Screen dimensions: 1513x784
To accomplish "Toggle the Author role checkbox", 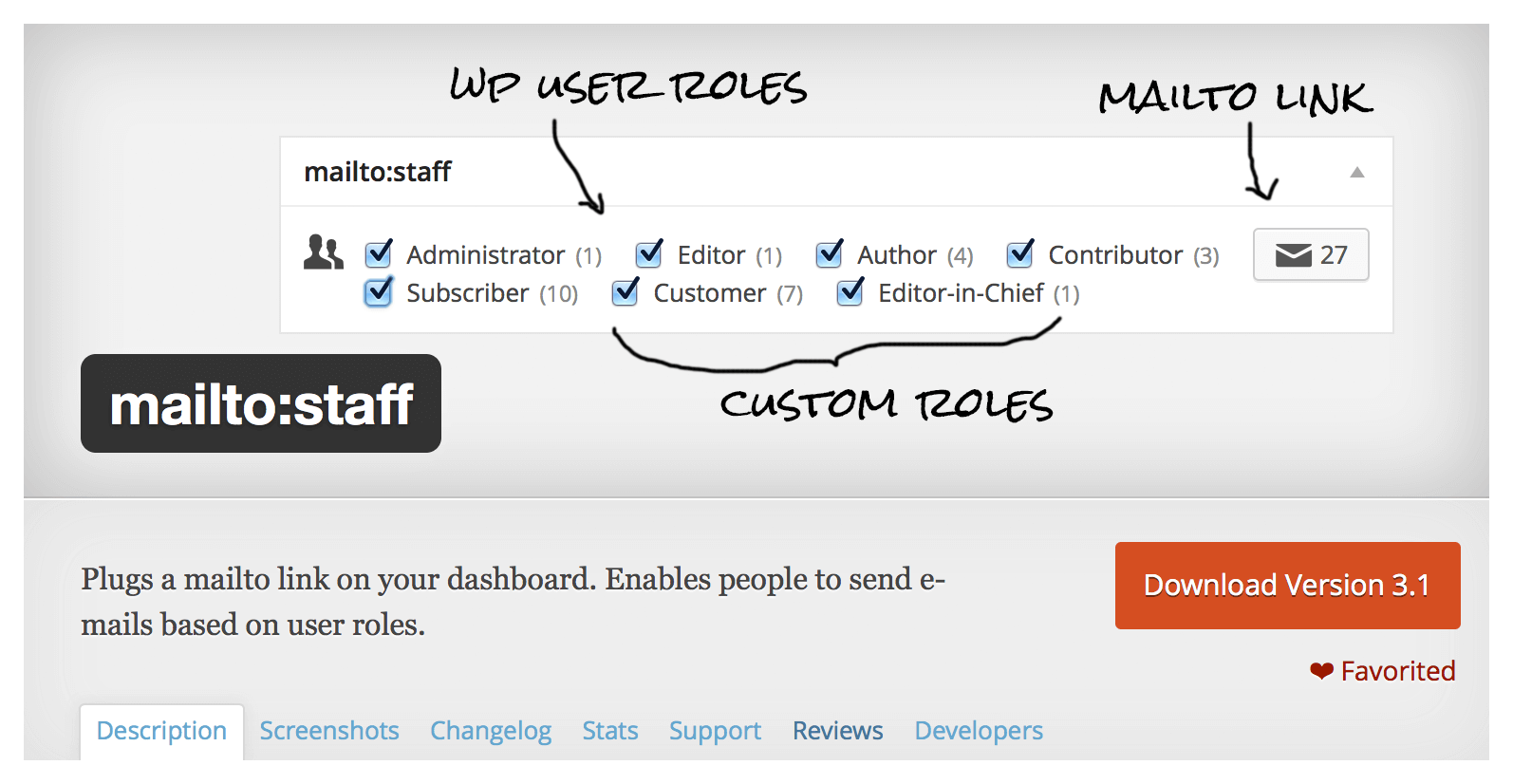I will tap(830, 253).
